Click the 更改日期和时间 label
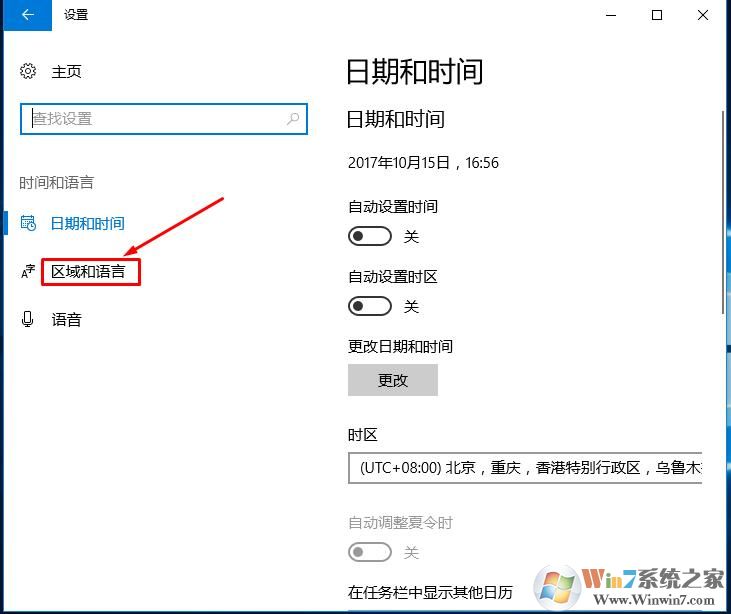 point(400,346)
